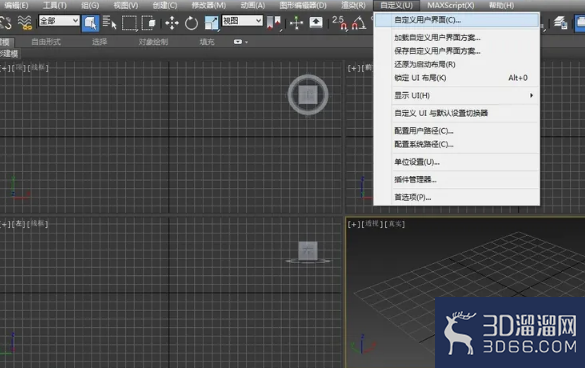This screenshot has width=585, height=368.
Task: Open the 视图(V) menu
Action: [x=126, y=5]
